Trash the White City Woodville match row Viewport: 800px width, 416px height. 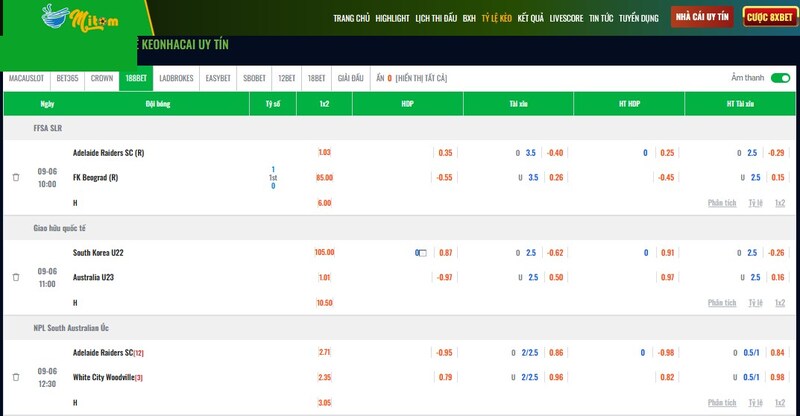[x=16, y=377]
